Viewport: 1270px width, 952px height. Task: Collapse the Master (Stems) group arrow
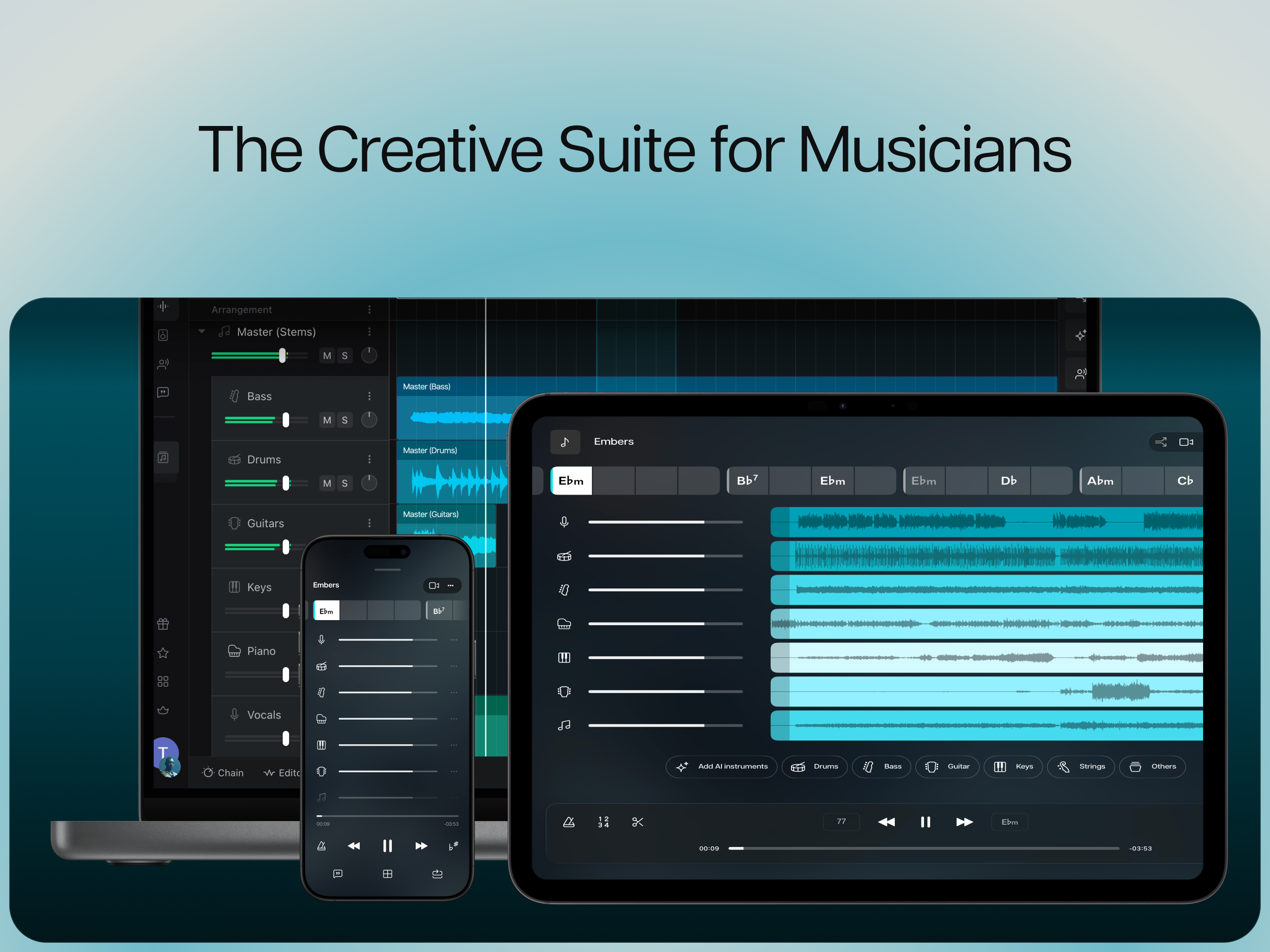coord(202,331)
